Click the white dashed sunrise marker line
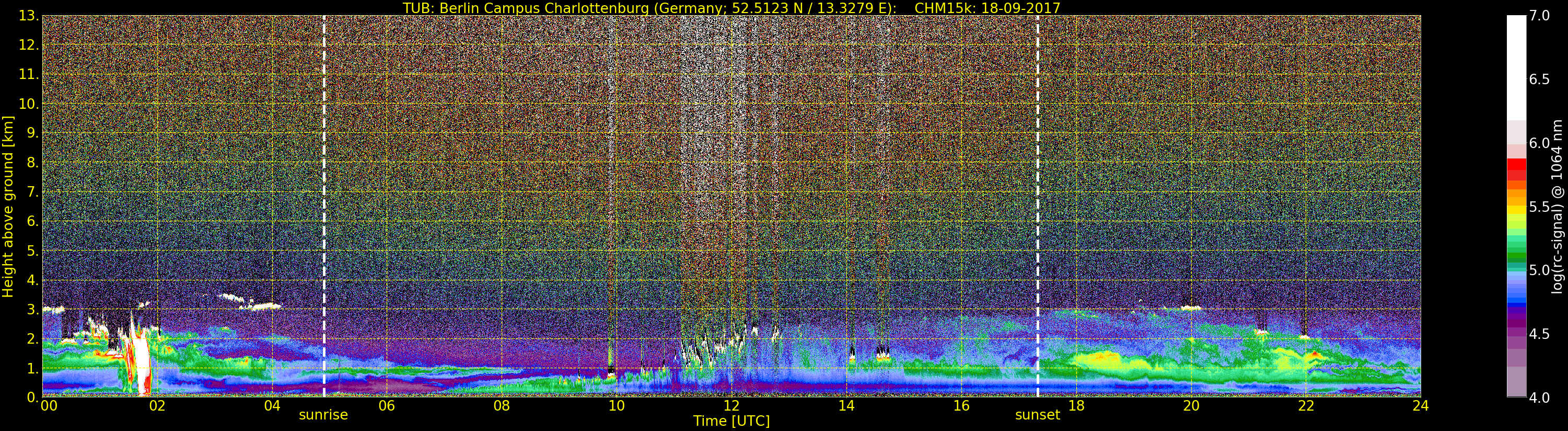Viewport: 1568px width, 431px height. click(x=324, y=206)
